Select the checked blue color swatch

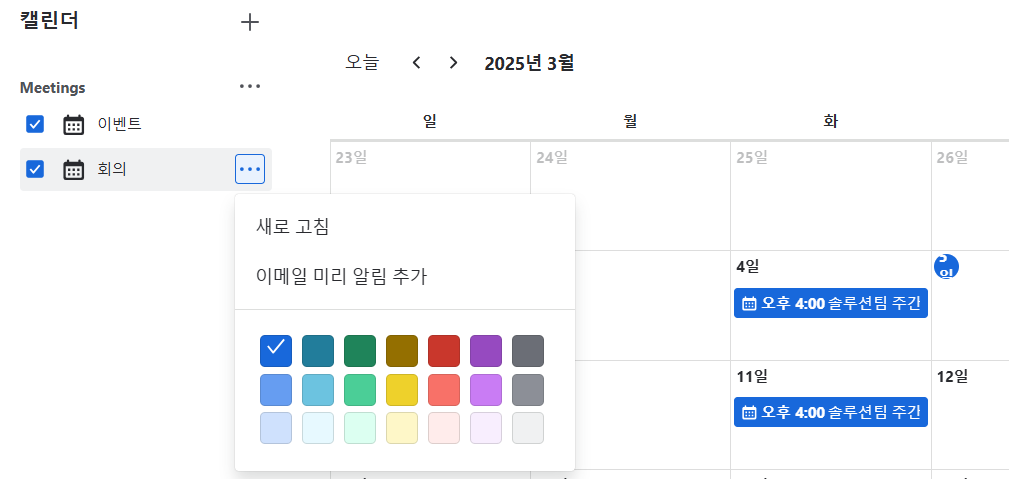point(276,351)
